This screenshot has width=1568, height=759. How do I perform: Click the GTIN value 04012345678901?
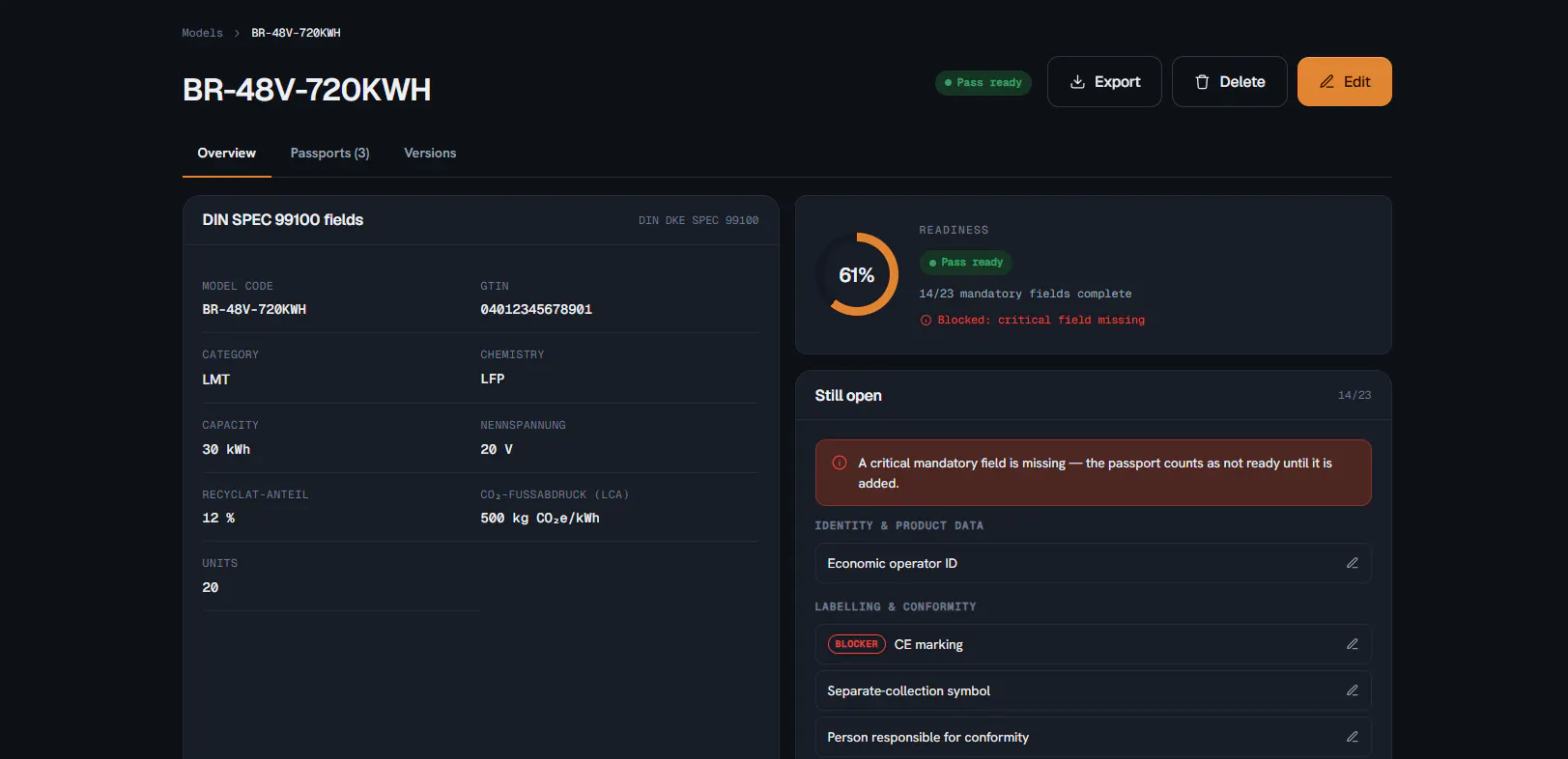[536, 310]
